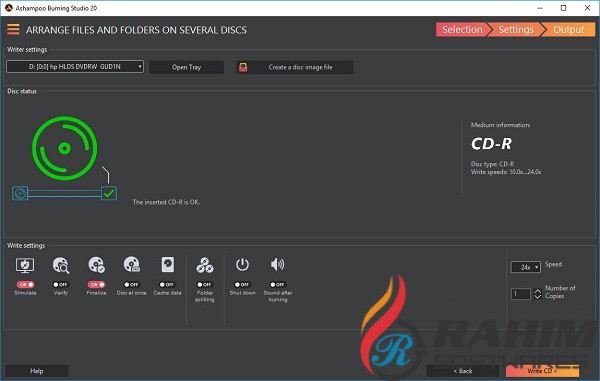Viewport: 600px width, 381px height.
Task: Enable Sound after burning toggle
Action: point(277,285)
